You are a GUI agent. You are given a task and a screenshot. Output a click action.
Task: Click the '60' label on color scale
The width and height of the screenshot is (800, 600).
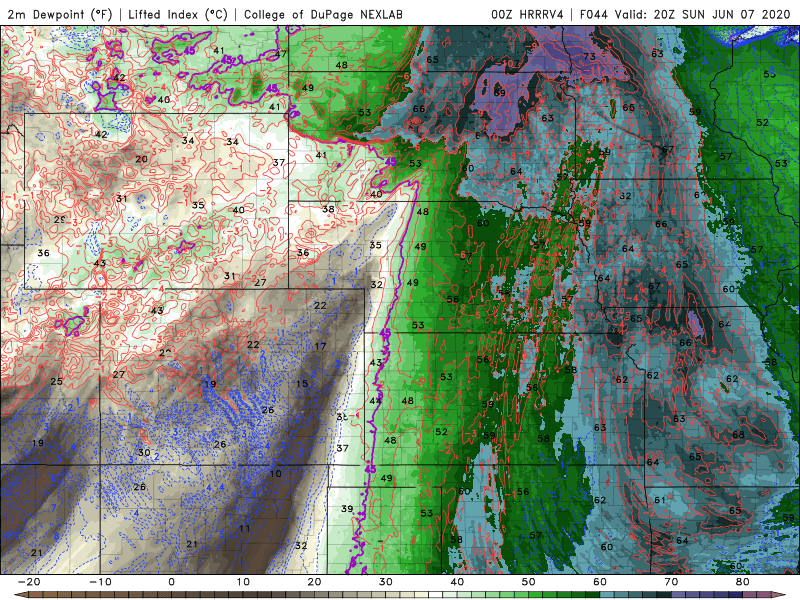click(x=600, y=582)
